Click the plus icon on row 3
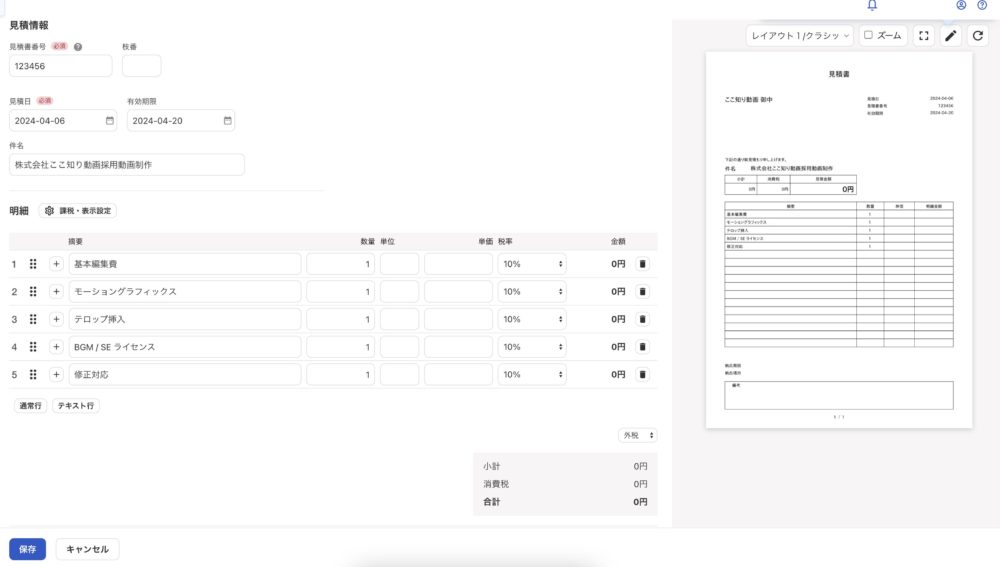The height and width of the screenshot is (567, 1000). (x=56, y=319)
